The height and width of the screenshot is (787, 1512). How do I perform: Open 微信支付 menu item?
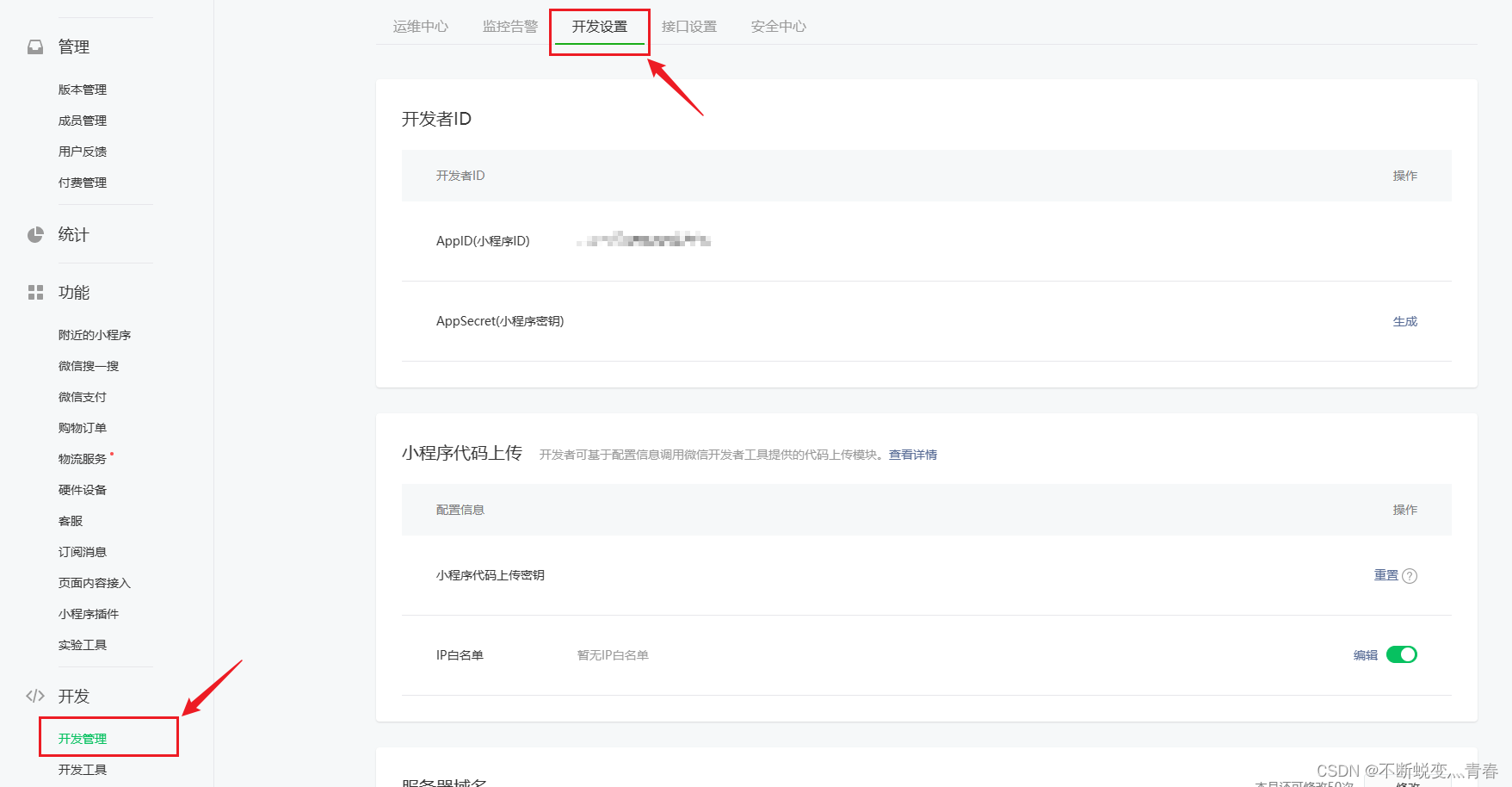click(x=83, y=397)
